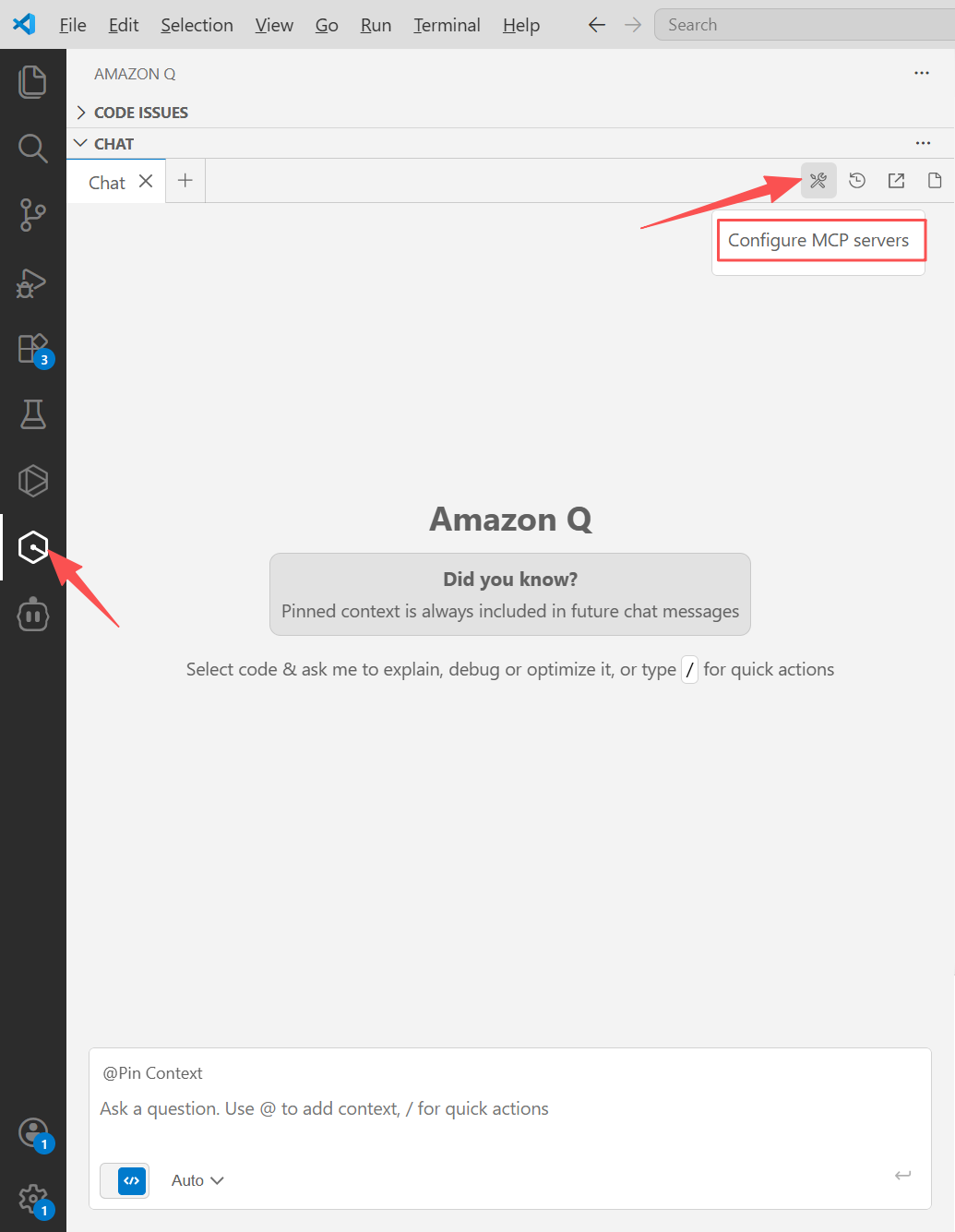The height and width of the screenshot is (1232, 955).
Task: Click the Ask a question input field
Action: 509,1109
